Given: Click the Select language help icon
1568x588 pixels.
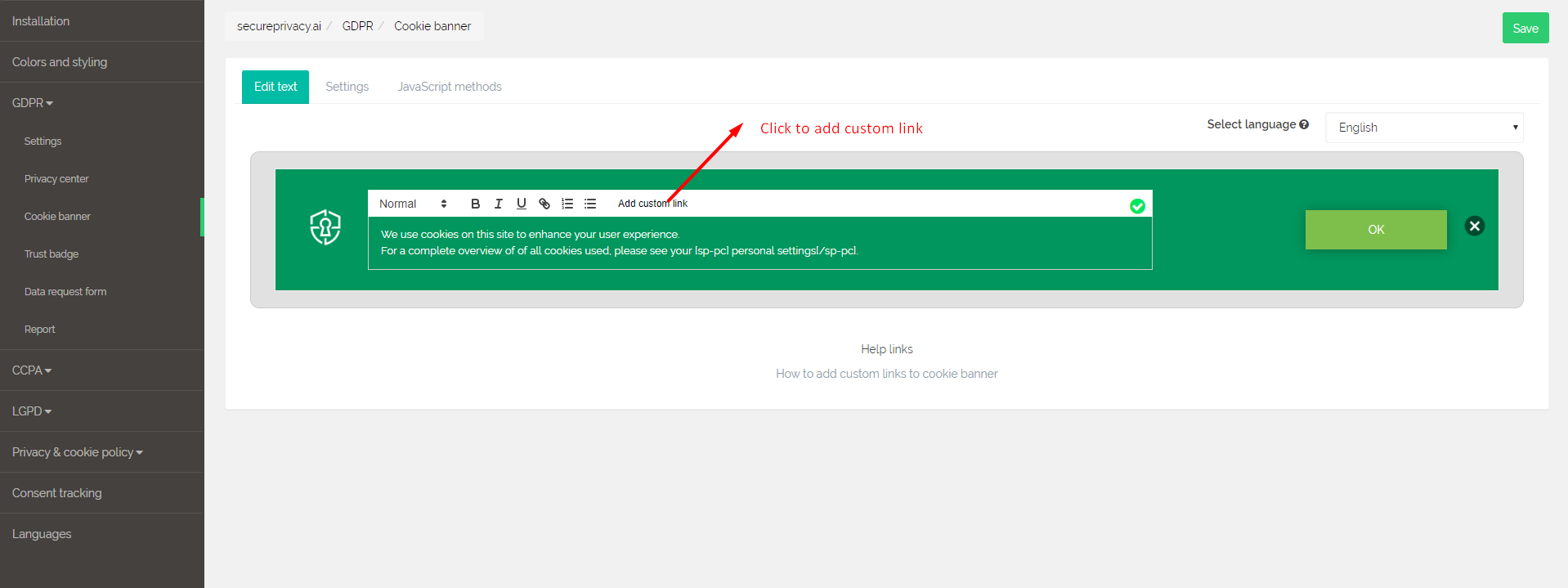Looking at the screenshot, I should tap(1304, 124).
